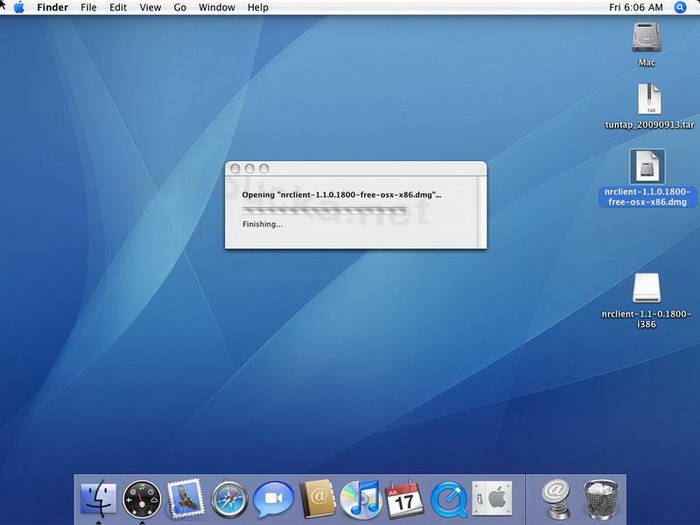Open System Preferences in the Dock

pos(492,497)
